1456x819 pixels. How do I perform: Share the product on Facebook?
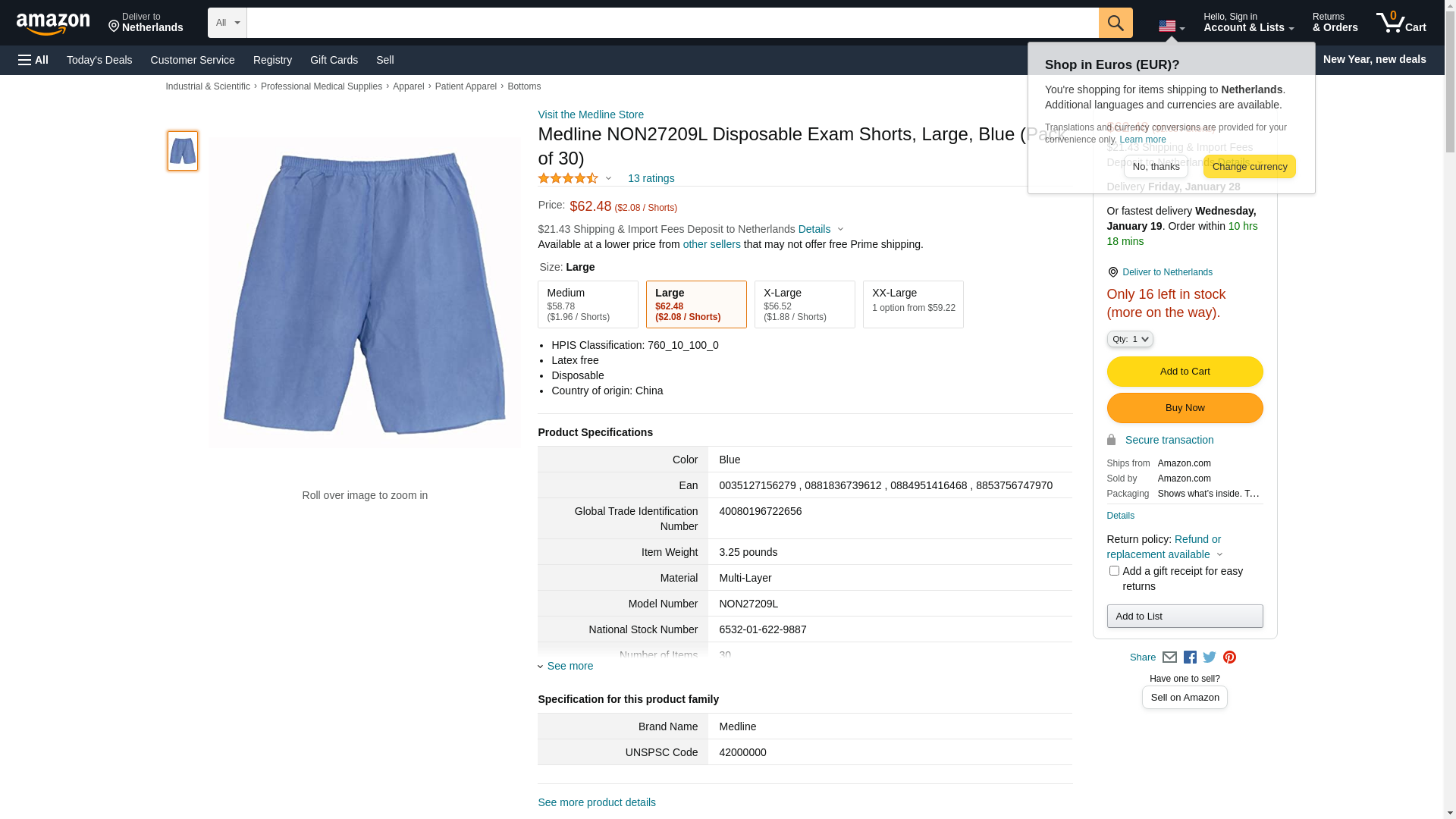tap(1190, 657)
